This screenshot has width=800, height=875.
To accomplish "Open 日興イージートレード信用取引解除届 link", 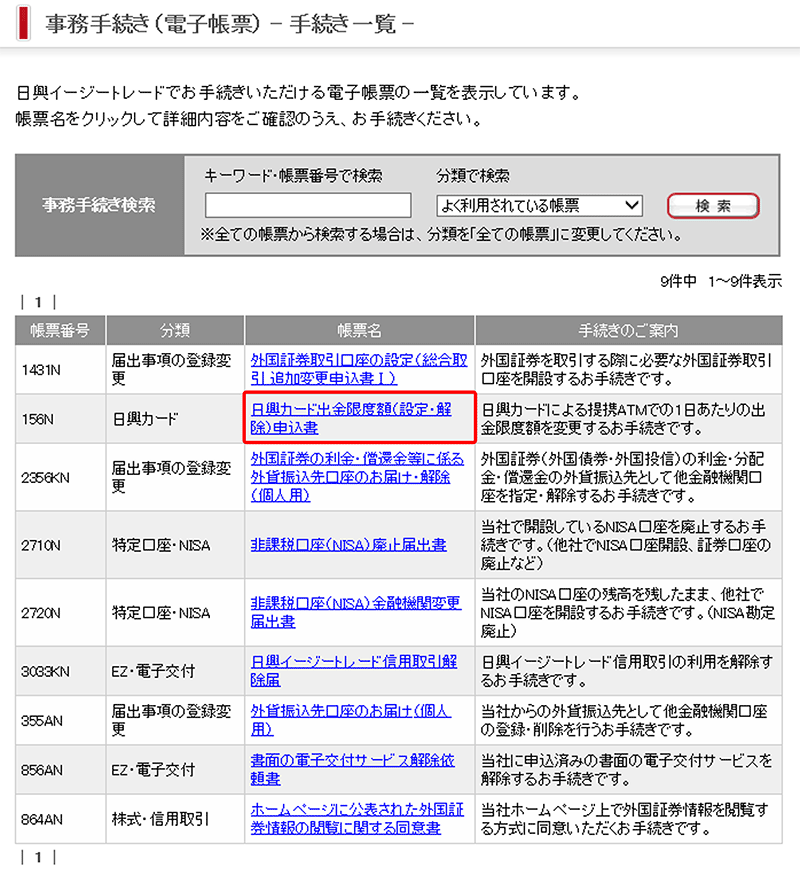I will (353, 670).
